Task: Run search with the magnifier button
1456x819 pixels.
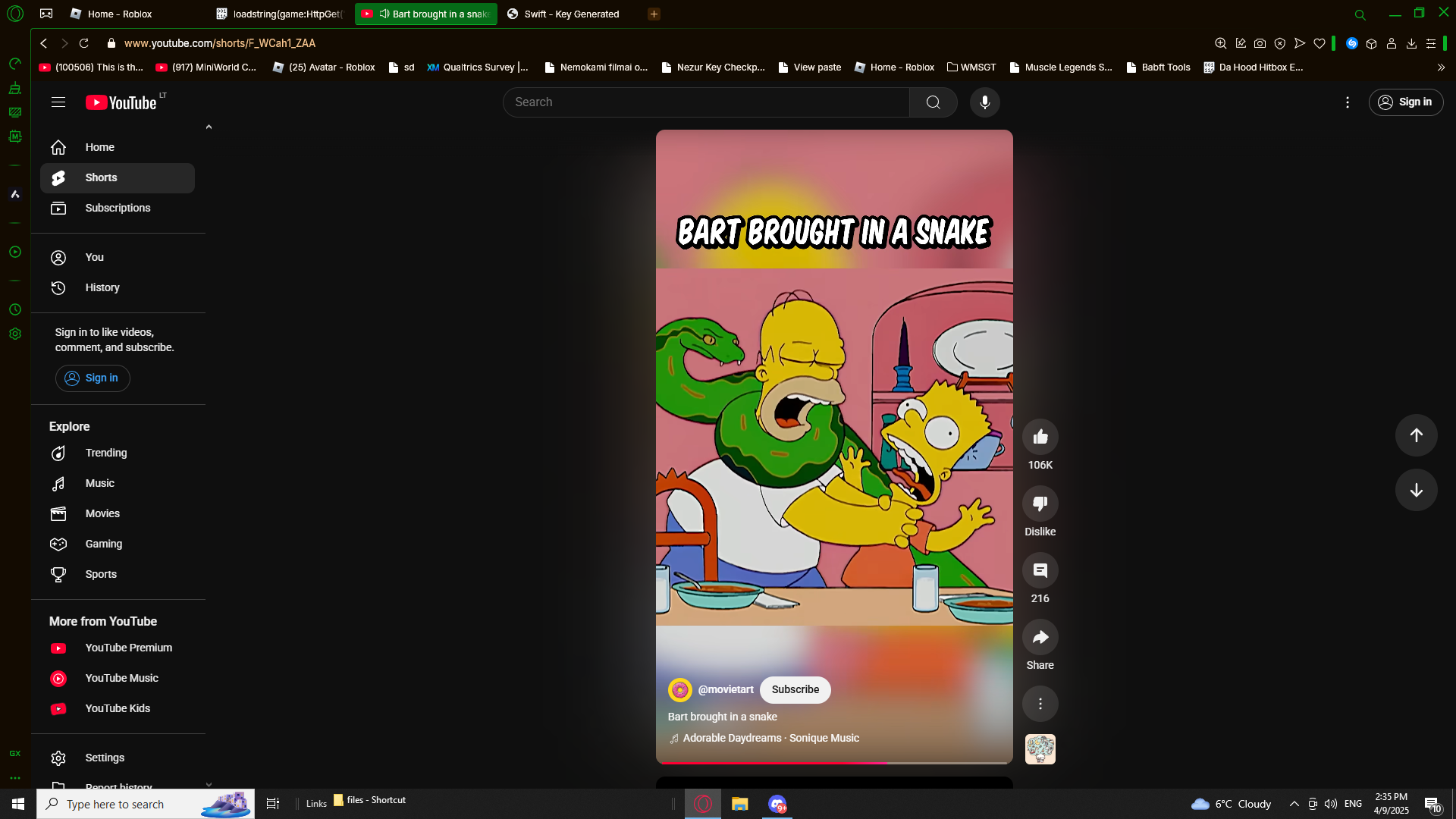Action: pos(934,102)
